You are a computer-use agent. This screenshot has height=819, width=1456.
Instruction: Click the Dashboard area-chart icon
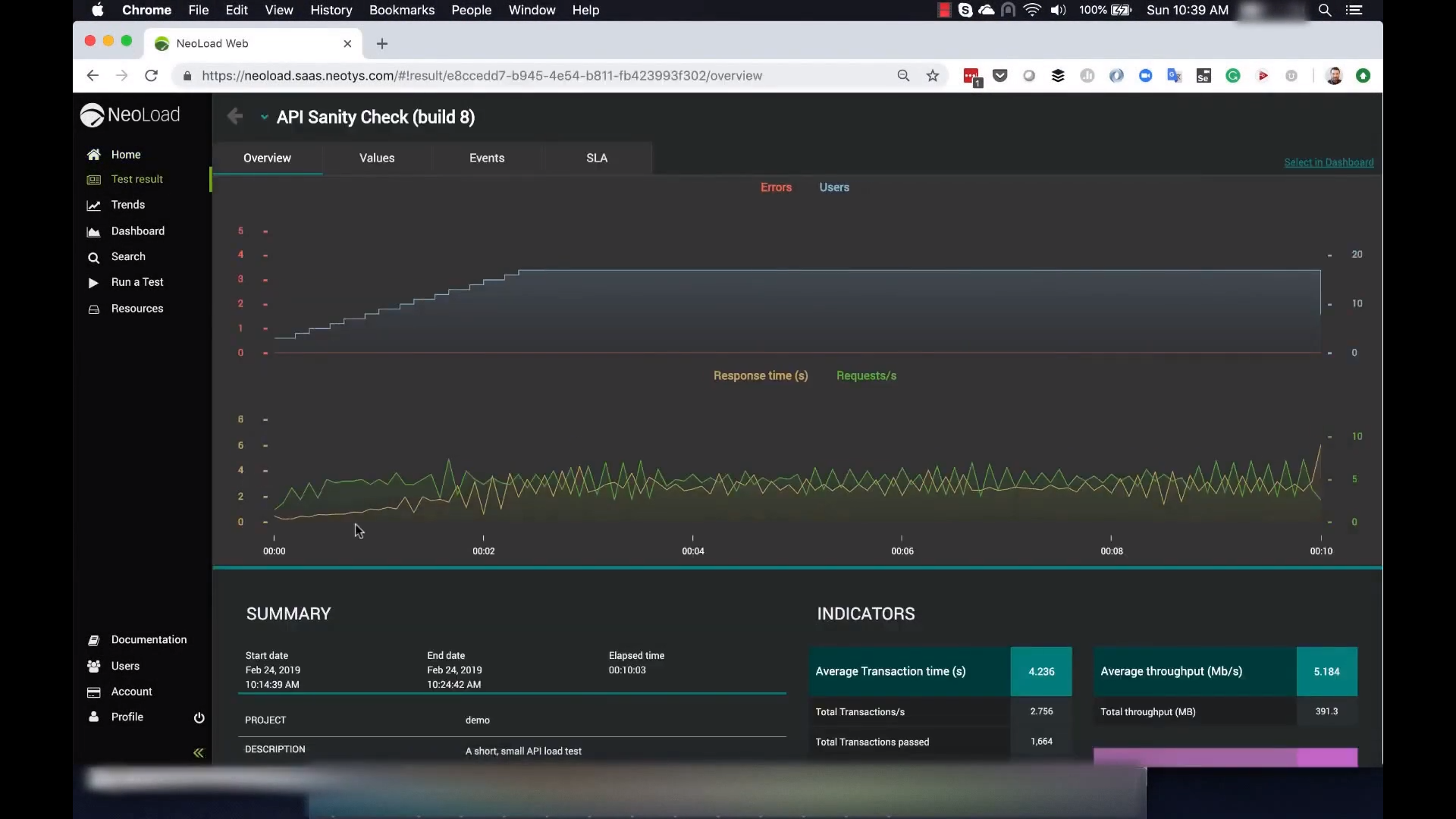pos(93,232)
